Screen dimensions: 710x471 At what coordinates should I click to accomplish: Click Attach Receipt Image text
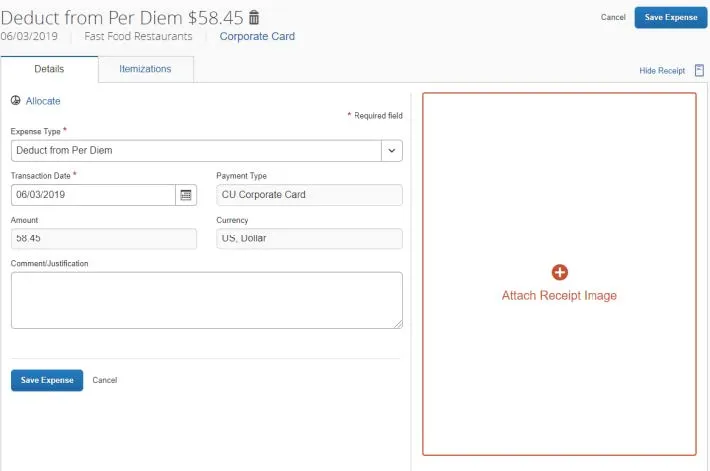pyautogui.click(x=559, y=296)
